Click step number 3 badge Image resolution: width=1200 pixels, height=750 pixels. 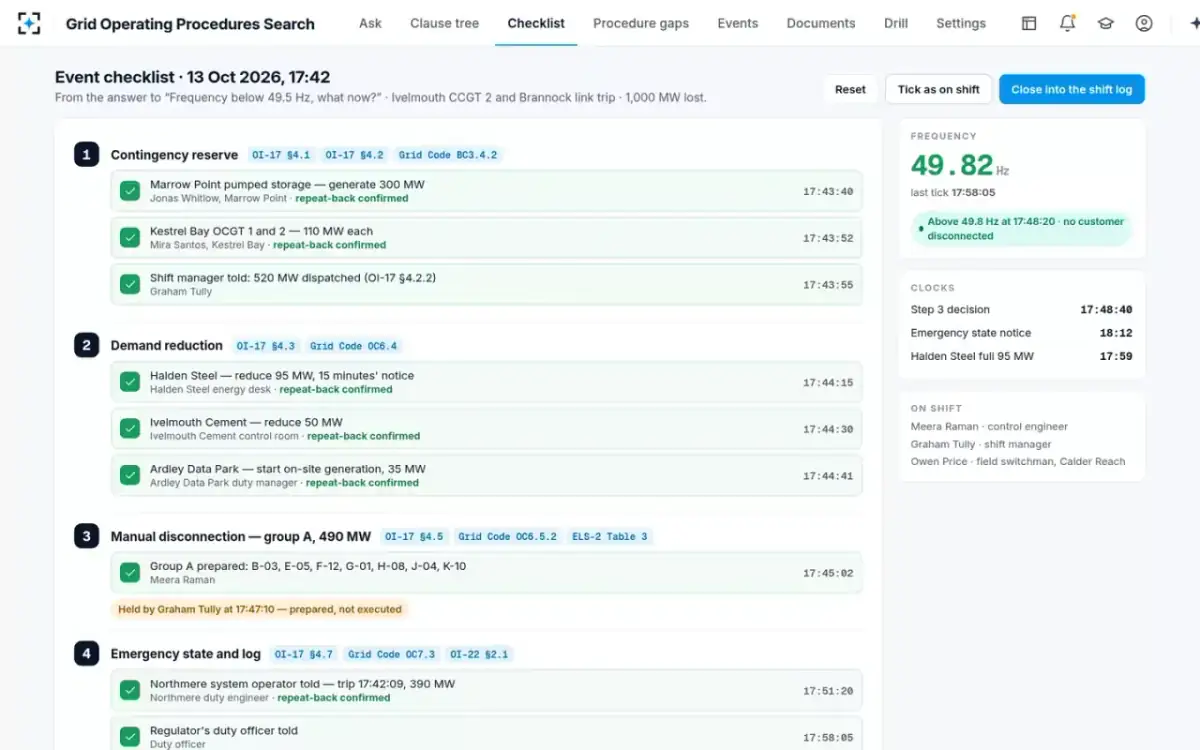(86, 536)
